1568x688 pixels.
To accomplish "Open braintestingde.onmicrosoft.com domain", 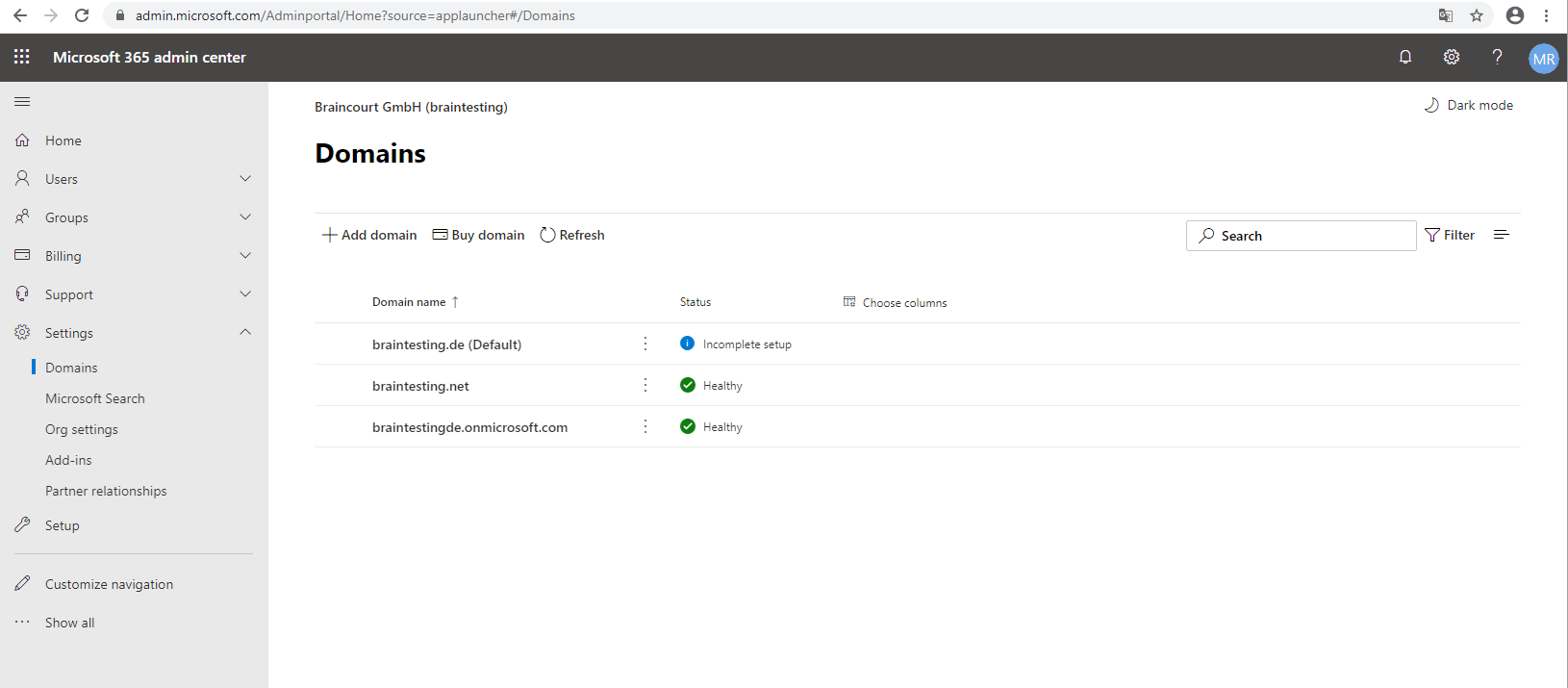I will pos(469,427).
